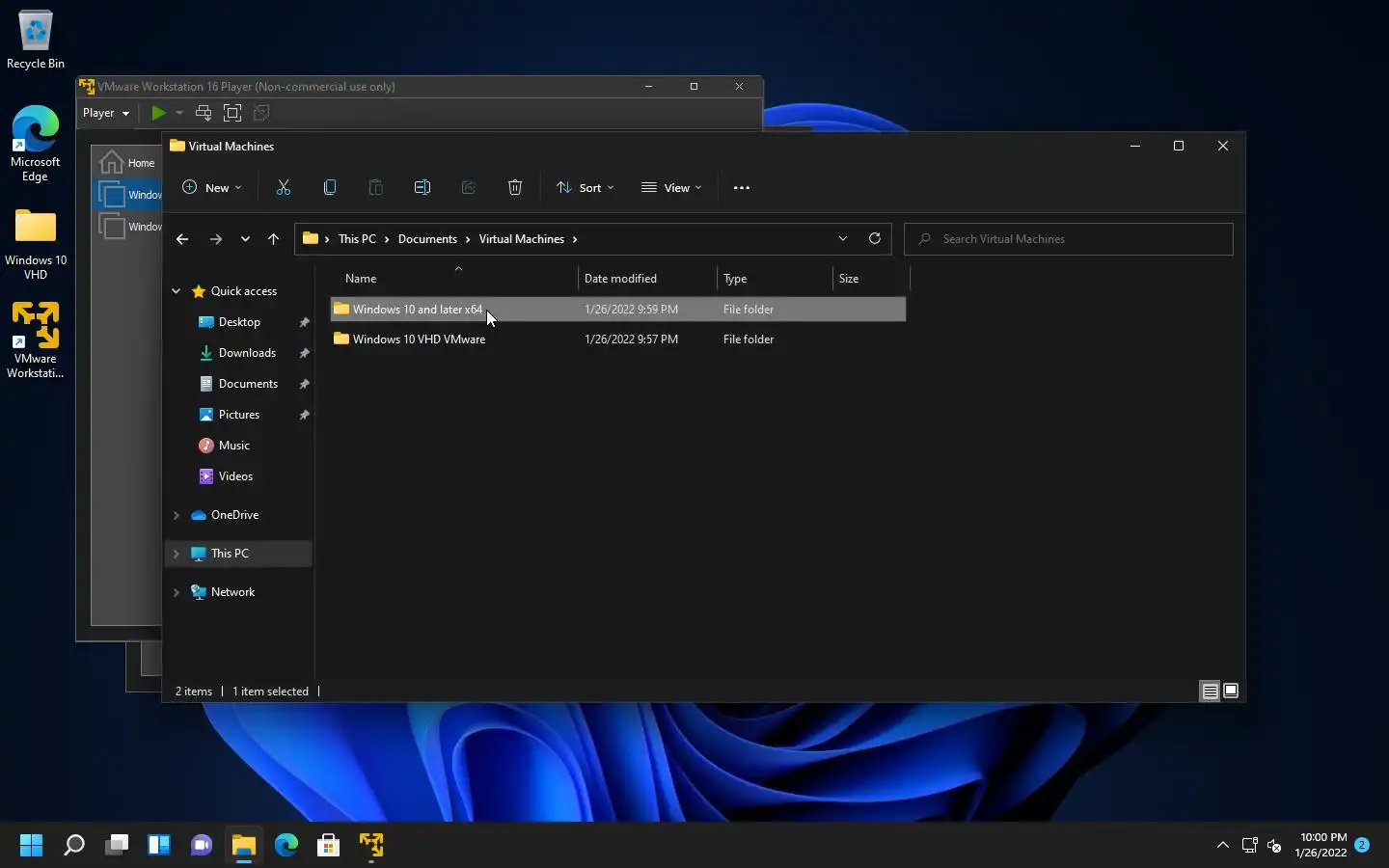This screenshot has height=868, width=1389.
Task: Sort by the Type column header
Action: [776, 279]
